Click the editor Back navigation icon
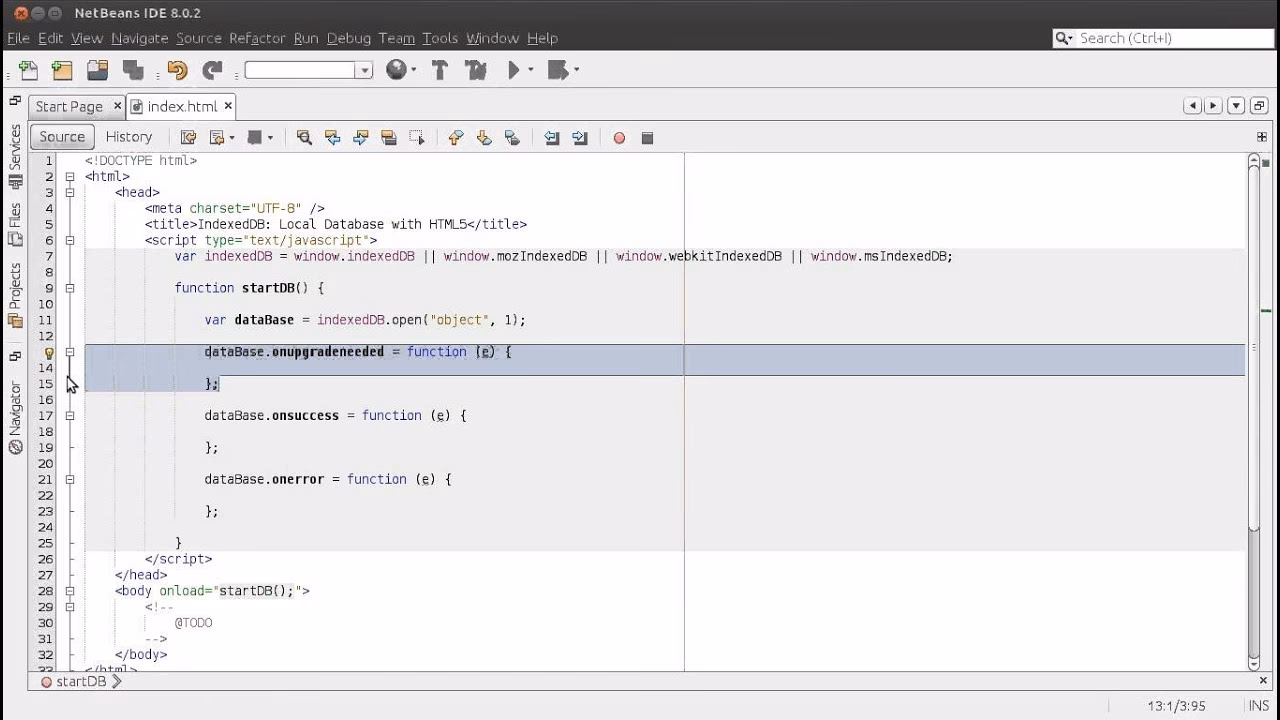The width and height of the screenshot is (1280, 720). point(216,138)
